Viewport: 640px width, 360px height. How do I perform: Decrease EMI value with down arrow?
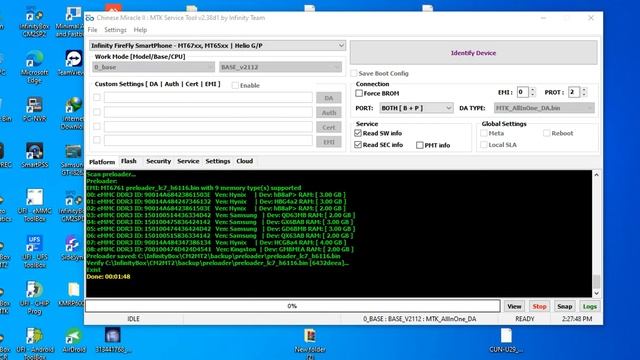pyautogui.click(x=533, y=95)
